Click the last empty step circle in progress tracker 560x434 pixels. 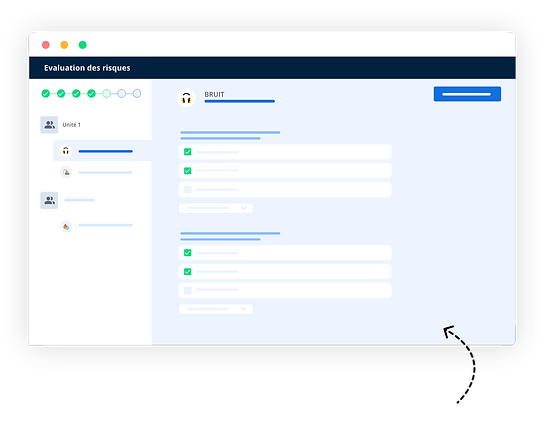tap(137, 94)
